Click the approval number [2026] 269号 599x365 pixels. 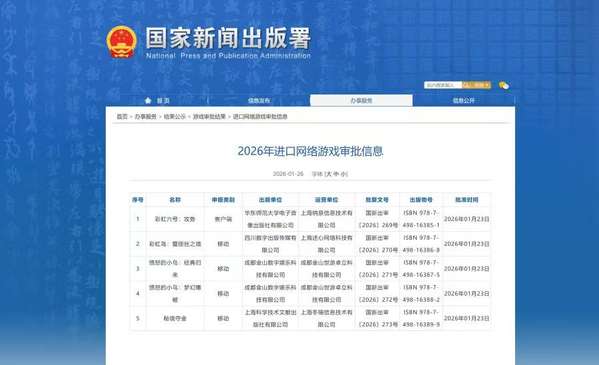point(377,219)
